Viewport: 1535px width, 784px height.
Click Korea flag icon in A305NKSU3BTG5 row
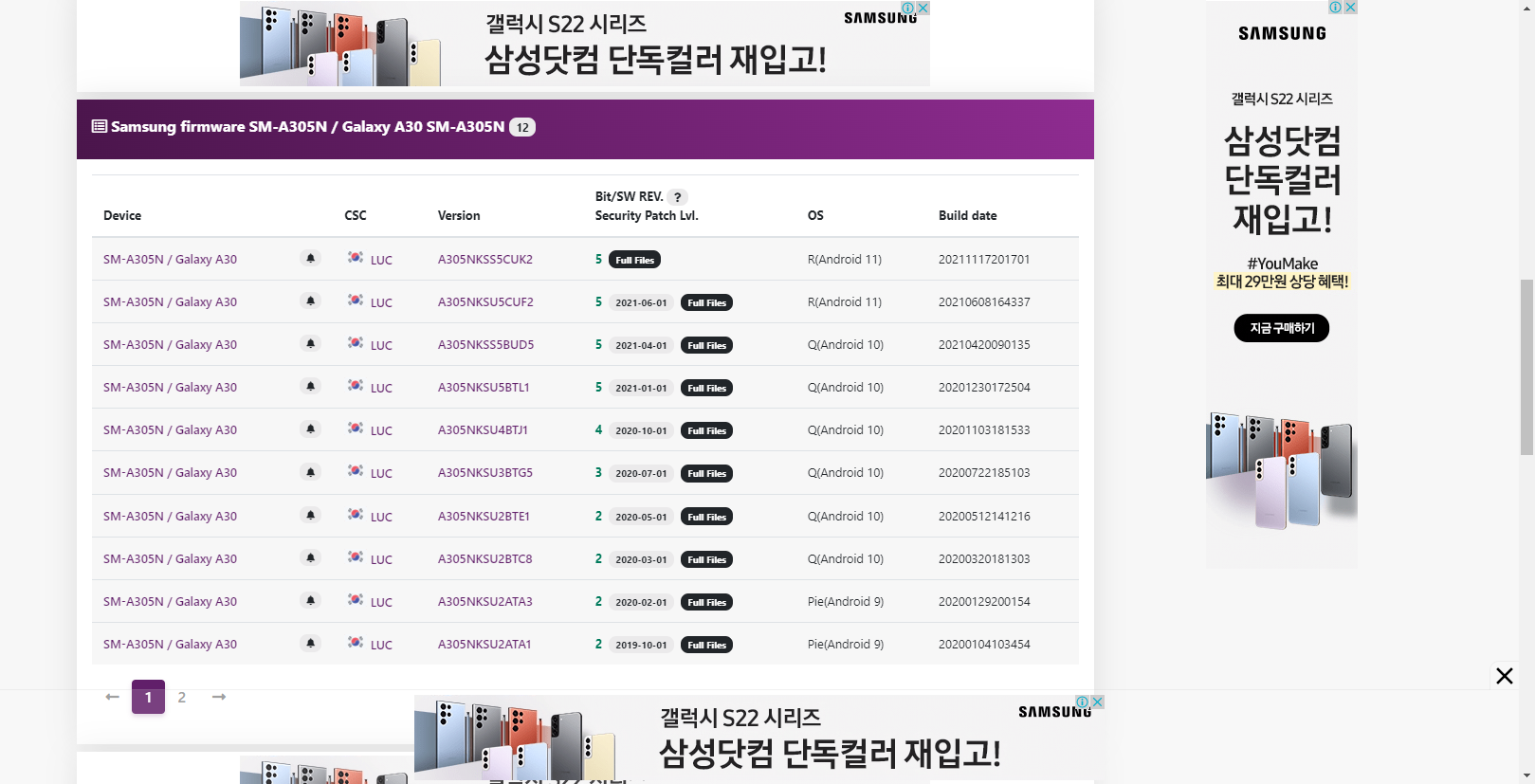pos(356,470)
